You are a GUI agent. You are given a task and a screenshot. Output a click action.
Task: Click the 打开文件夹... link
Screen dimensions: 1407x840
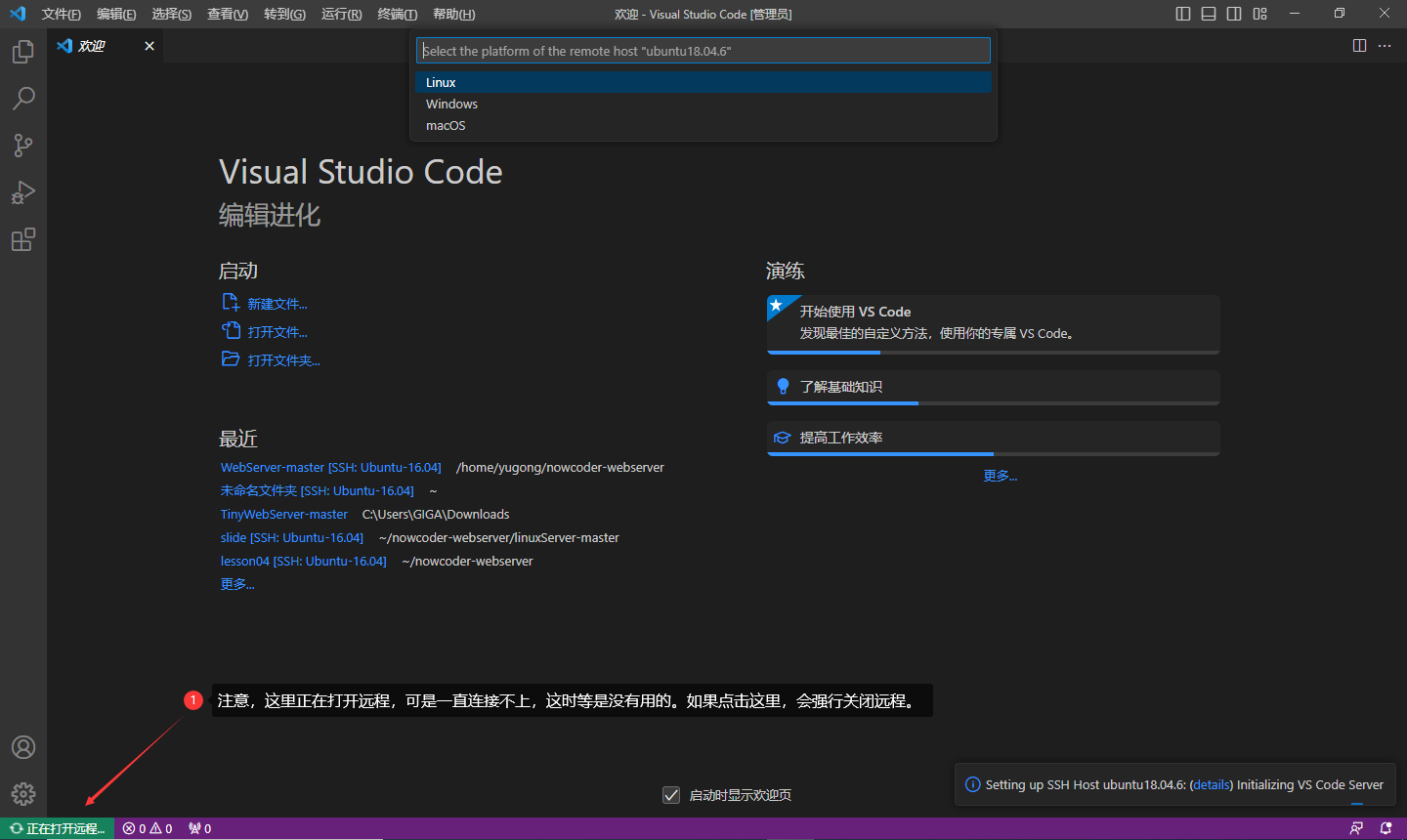pyautogui.click(x=283, y=360)
